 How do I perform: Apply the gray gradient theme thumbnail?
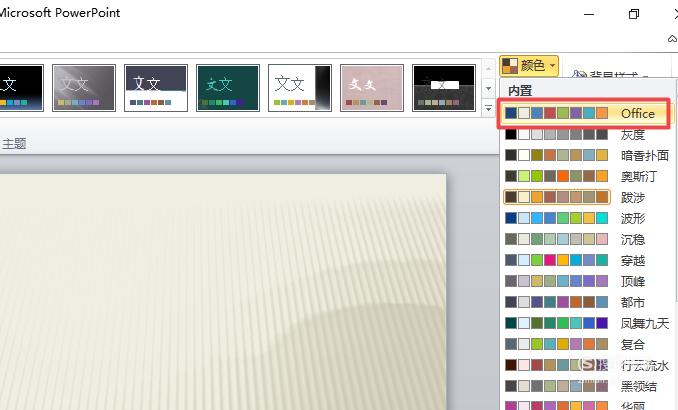[84, 88]
